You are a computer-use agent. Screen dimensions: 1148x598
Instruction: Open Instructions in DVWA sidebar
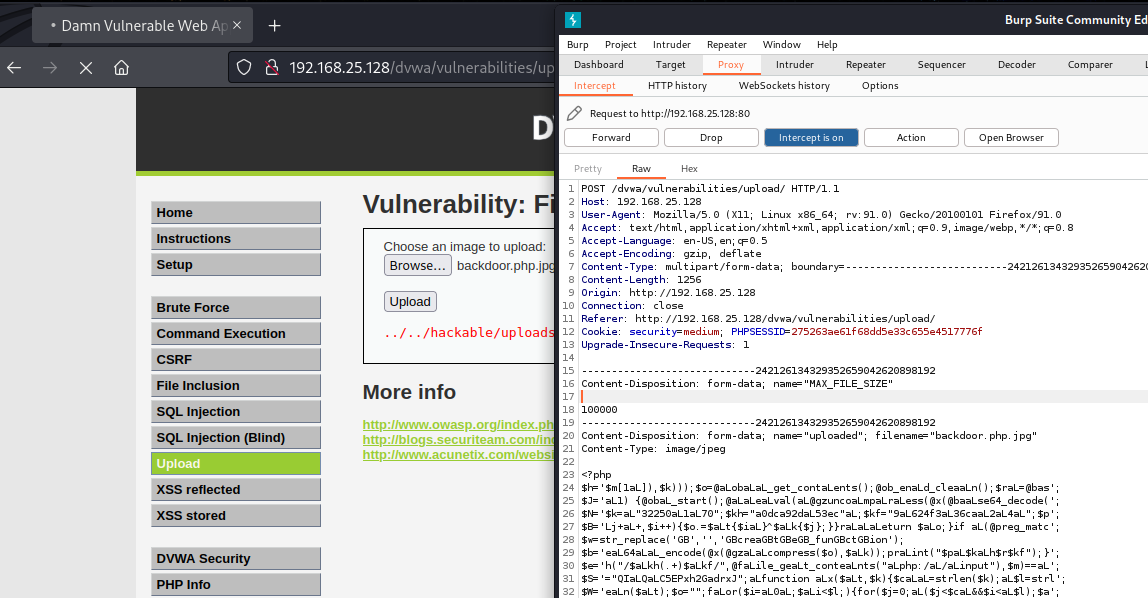tap(236, 239)
